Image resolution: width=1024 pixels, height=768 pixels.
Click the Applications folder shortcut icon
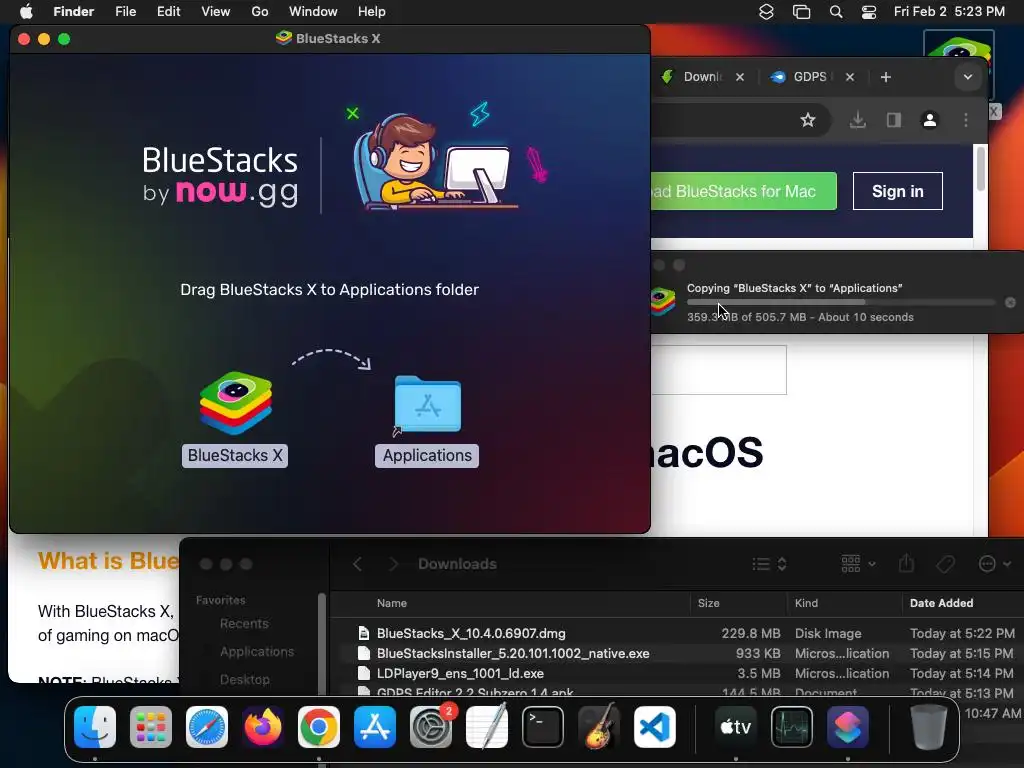tap(427, 404)
